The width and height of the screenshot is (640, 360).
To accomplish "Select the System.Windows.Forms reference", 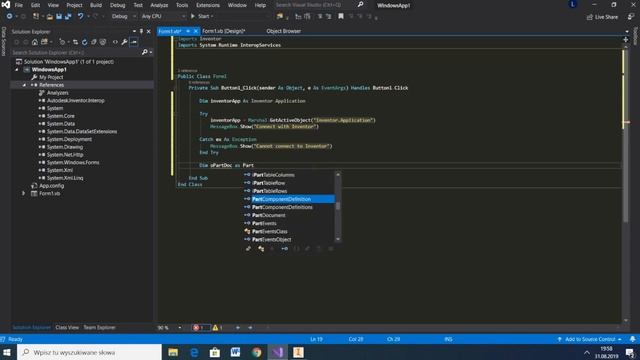I will click(73, 162).
